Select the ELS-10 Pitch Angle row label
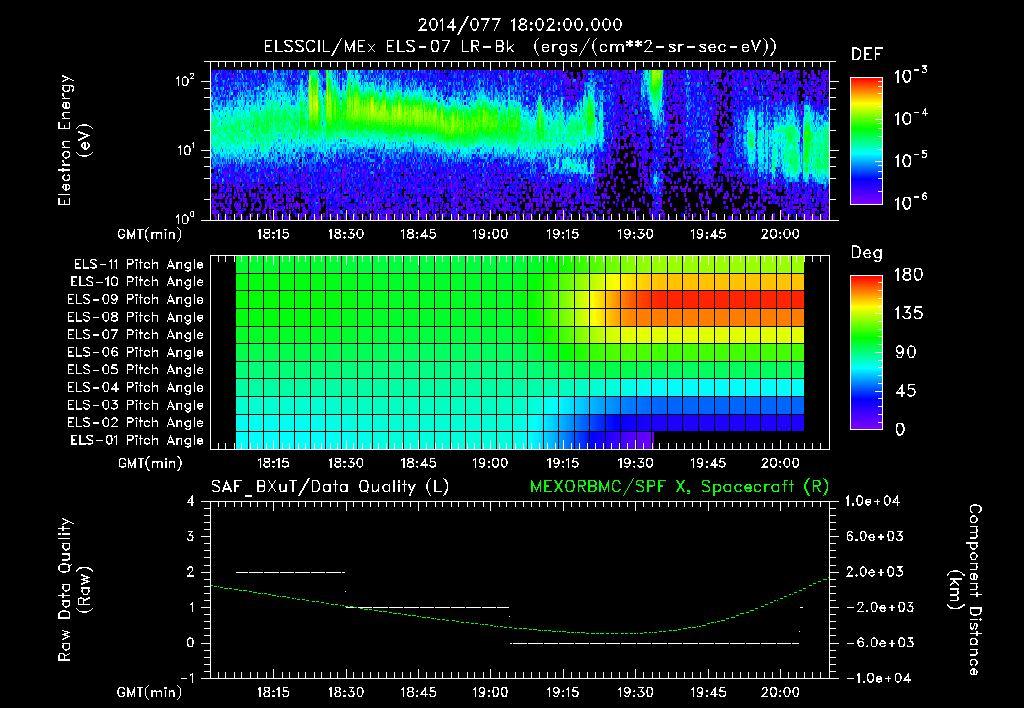Viewport: 1024px width, 708px height. pyautogui.click(x=136, y=282)
